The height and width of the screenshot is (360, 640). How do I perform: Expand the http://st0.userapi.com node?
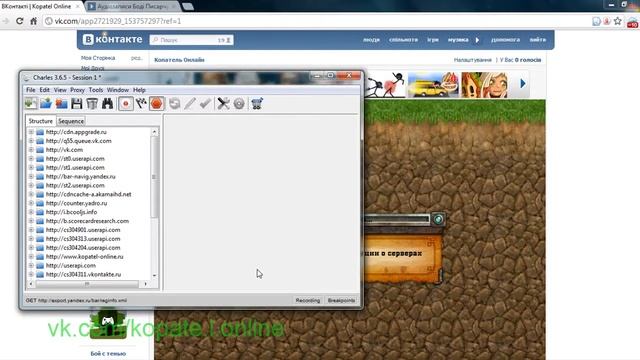click(x=31, y=159)
